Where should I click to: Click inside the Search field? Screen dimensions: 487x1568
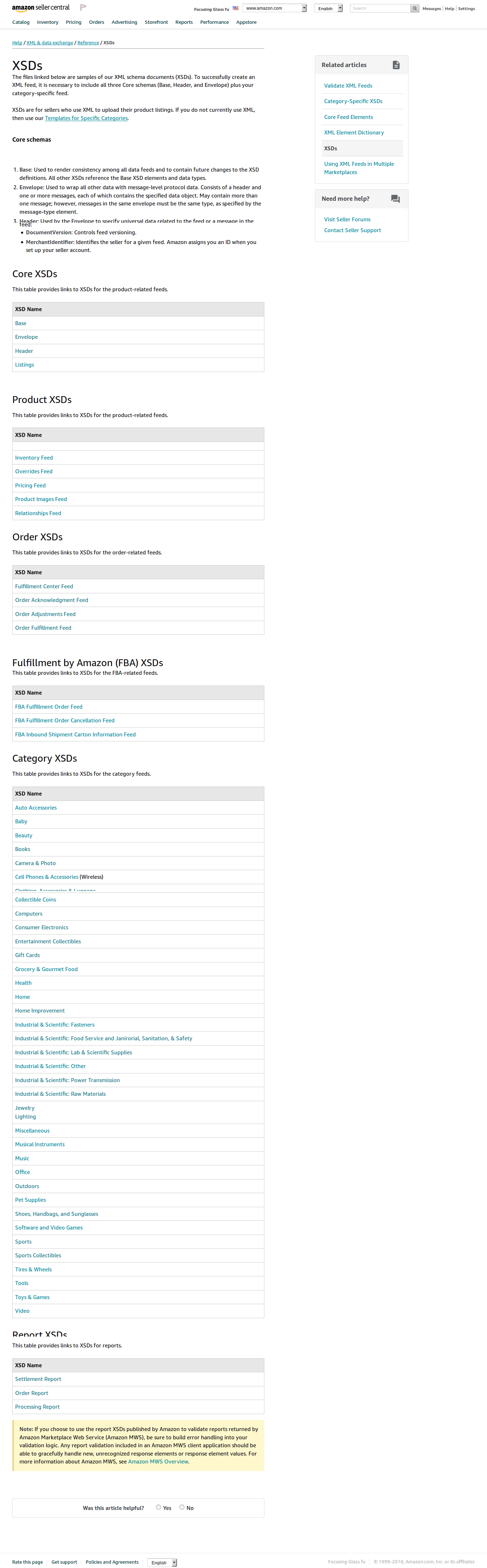(380, 9)
